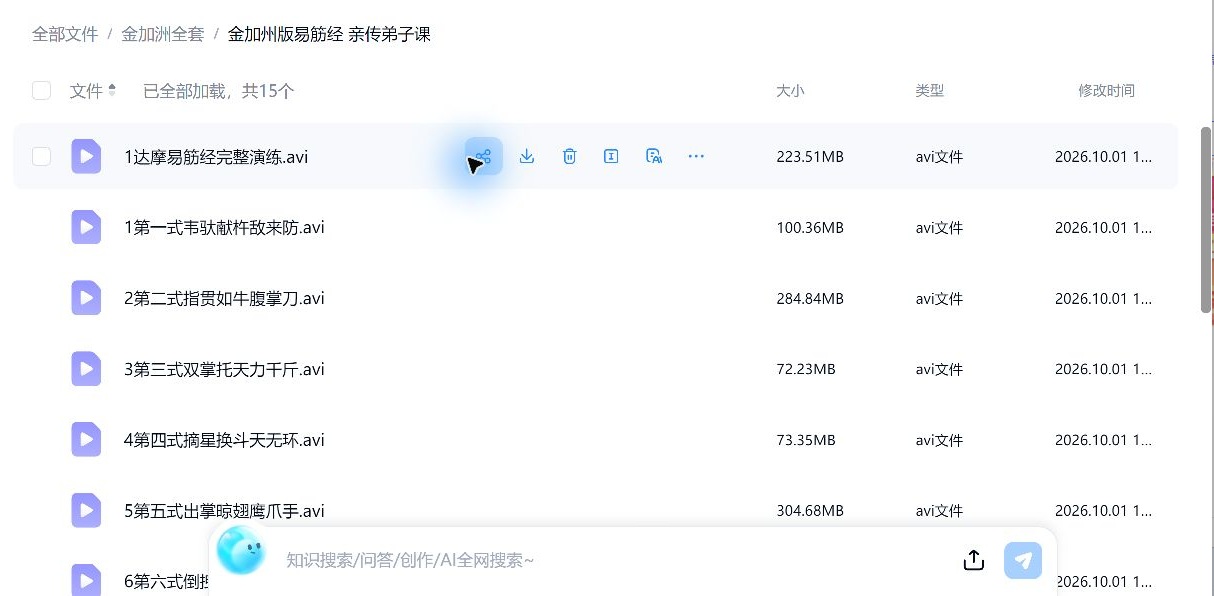Open the blue AI assistant avatar

pos(241,550)
